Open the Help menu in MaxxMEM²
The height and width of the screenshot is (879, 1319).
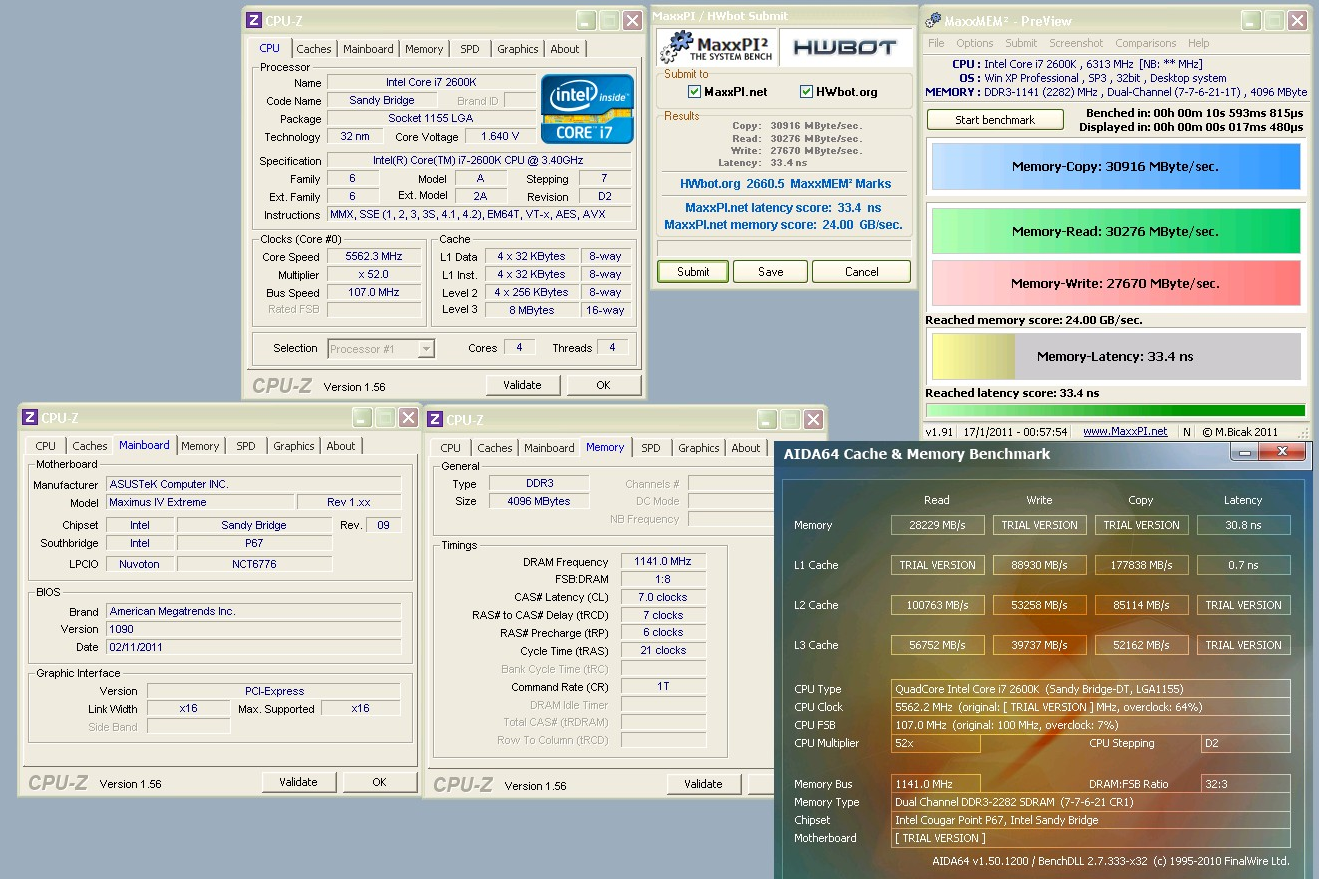[x=1198, y=43]
